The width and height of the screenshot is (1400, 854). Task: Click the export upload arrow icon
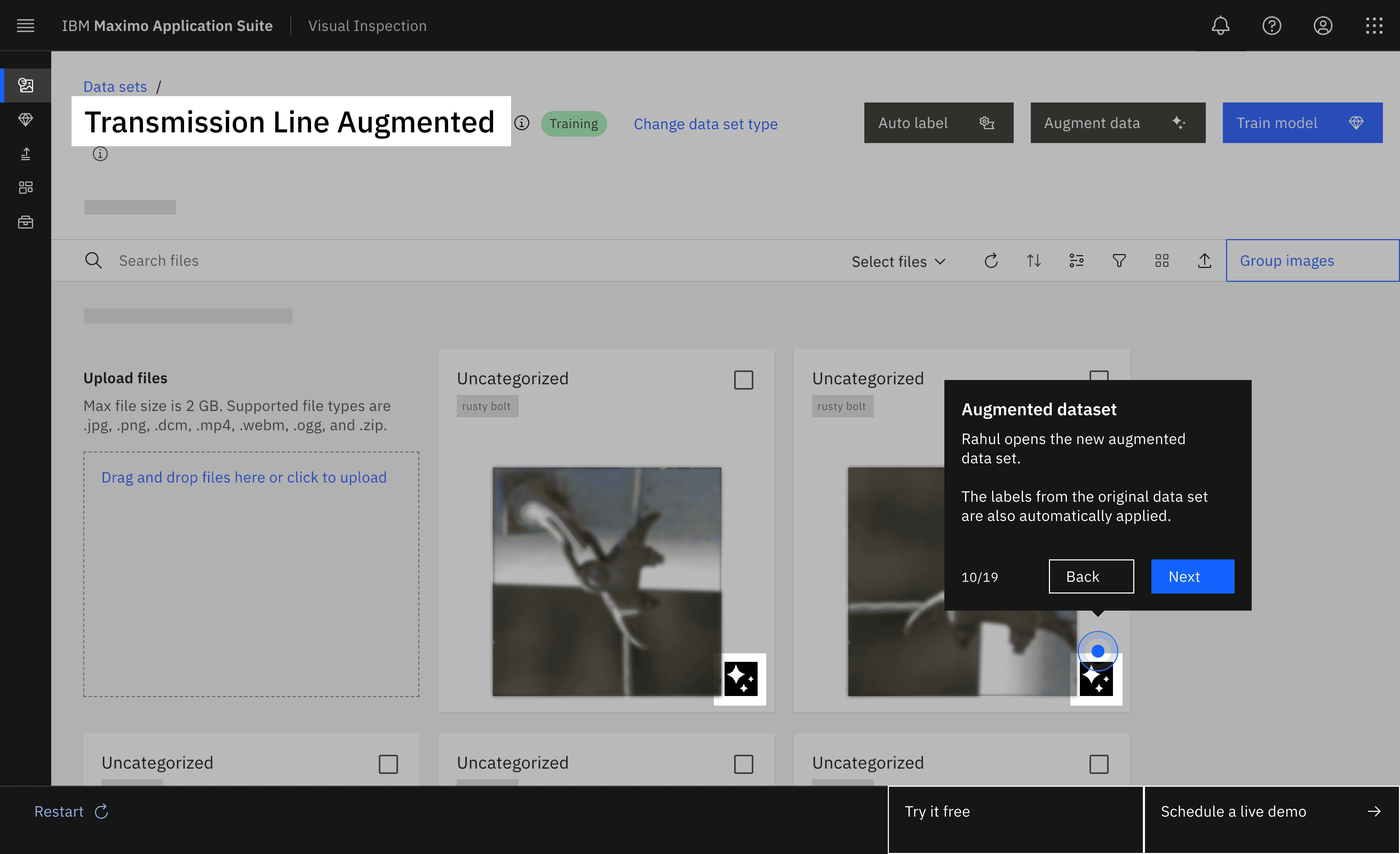[x=1204, y=261]
